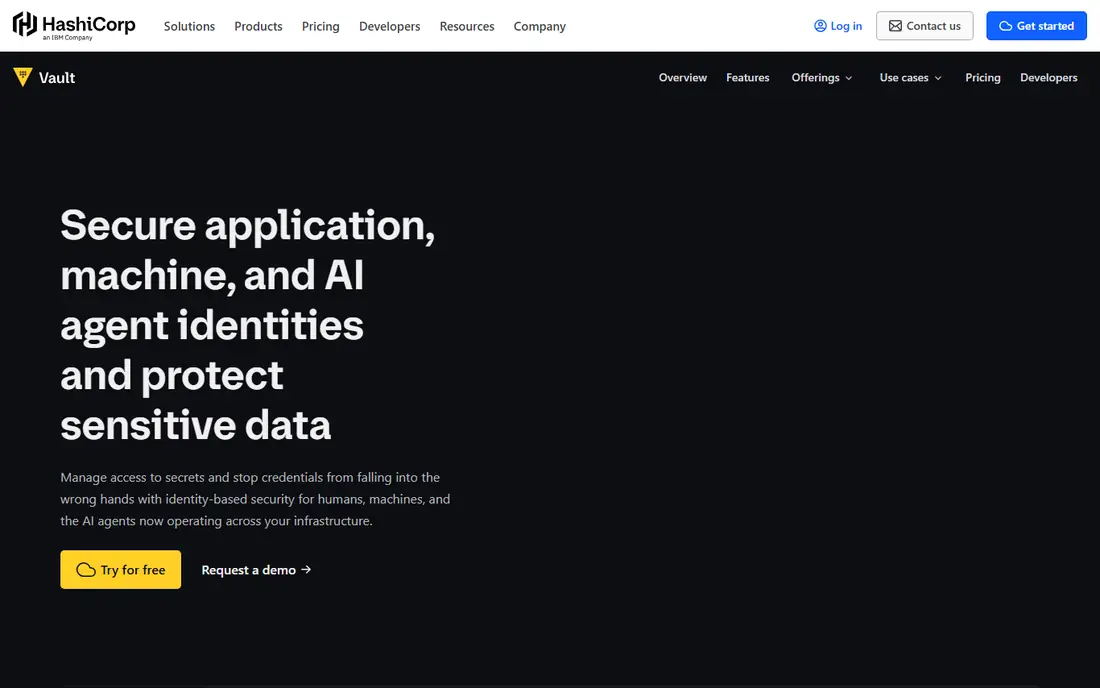Click the "an IBM Company" tagline
This screenshot has height=688, width=1100.
[67, 38]
